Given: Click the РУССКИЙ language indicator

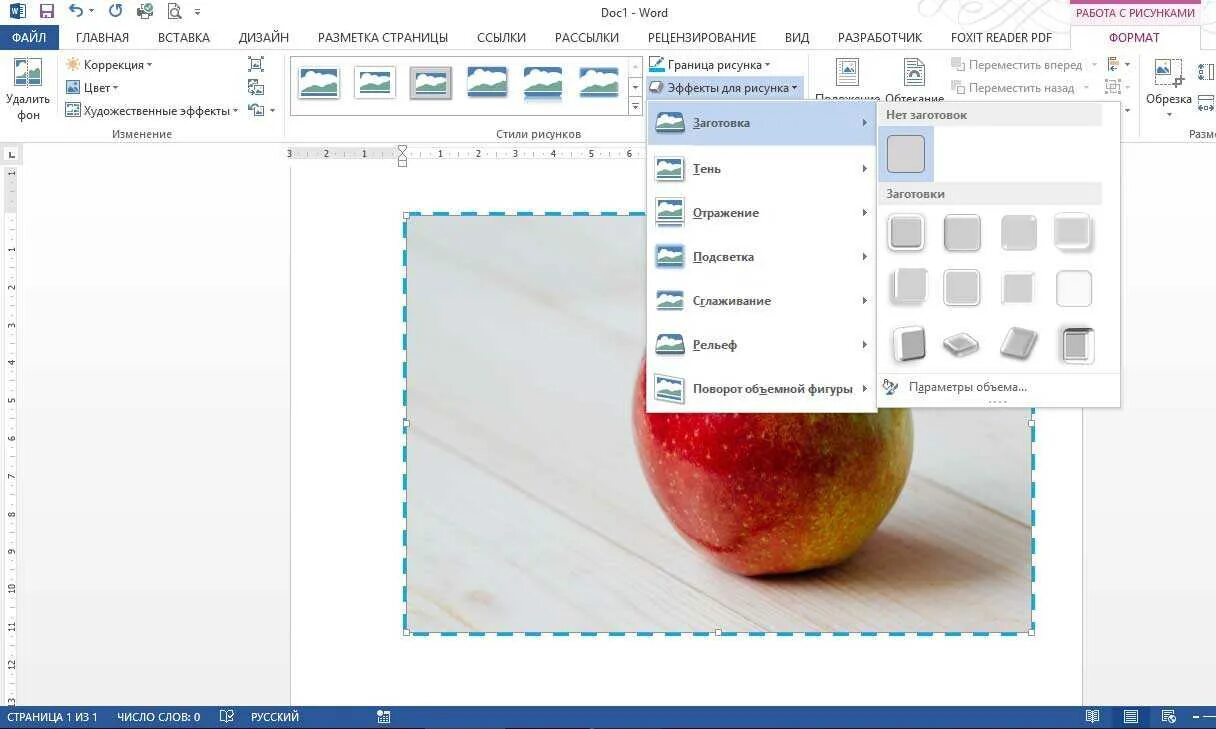Looking at the screenshot, I should [275, 716].
